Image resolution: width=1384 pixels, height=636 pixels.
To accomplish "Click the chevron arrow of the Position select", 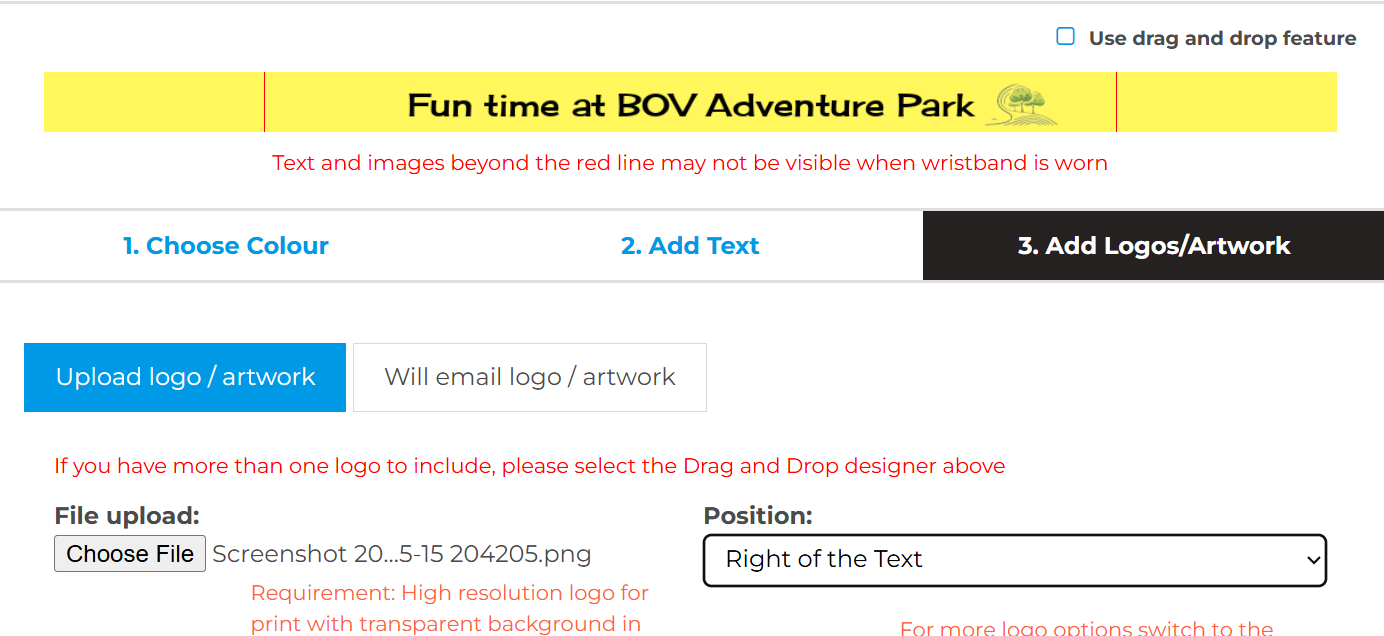I will pos(1313,561).
